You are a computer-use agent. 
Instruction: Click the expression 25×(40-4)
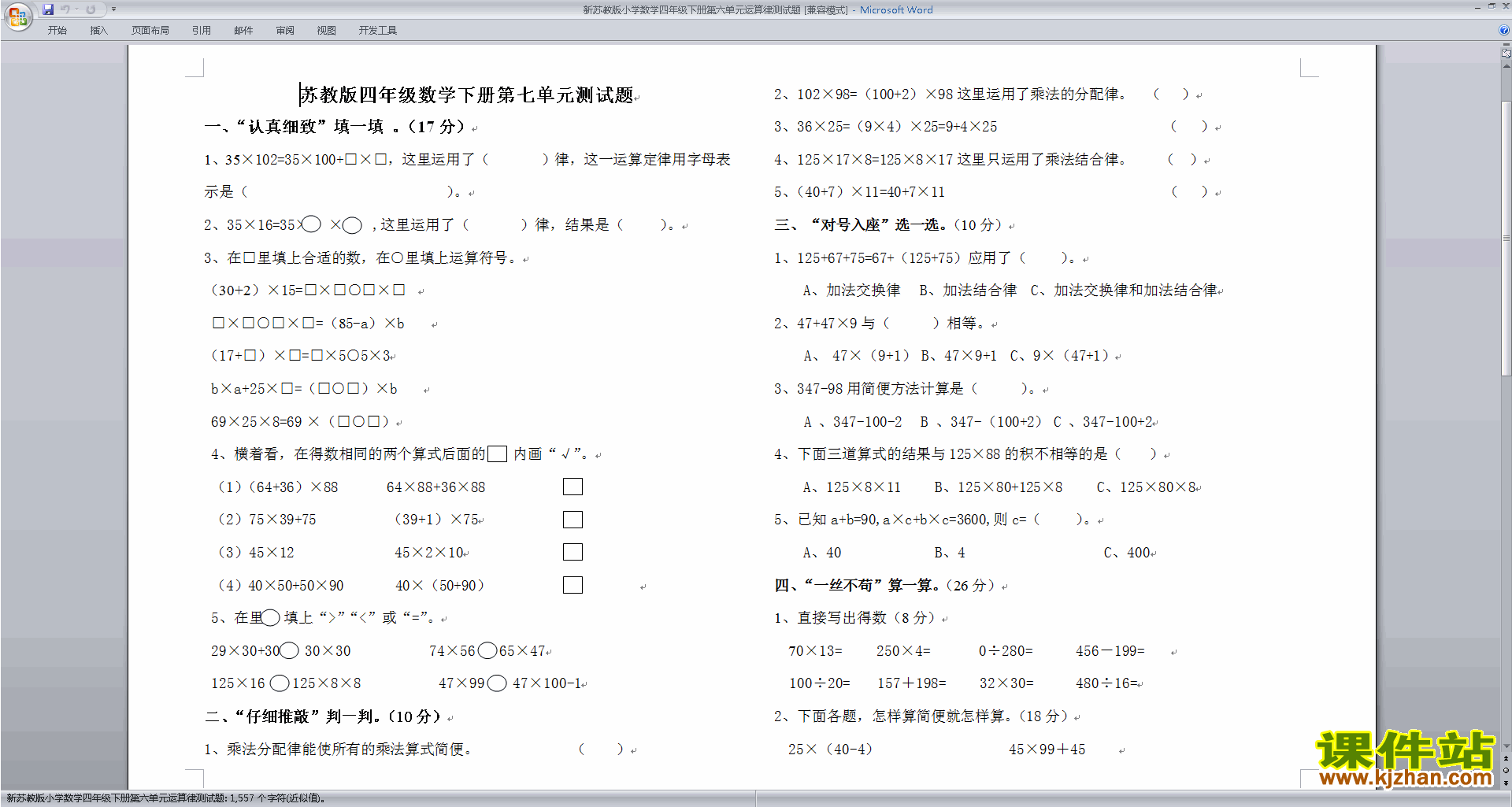tap(831, 750)
